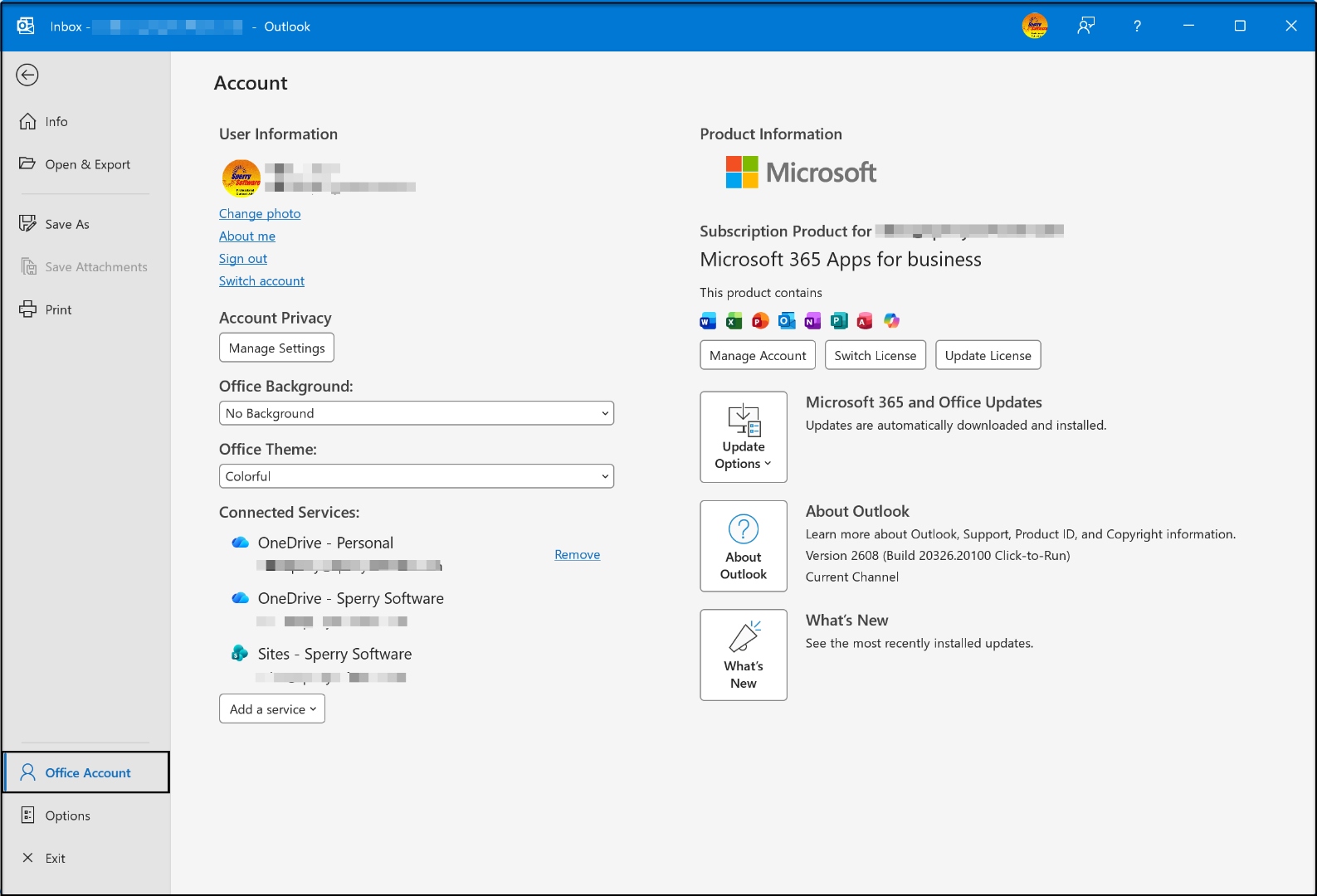Click the Switch account link

(261, 280)
